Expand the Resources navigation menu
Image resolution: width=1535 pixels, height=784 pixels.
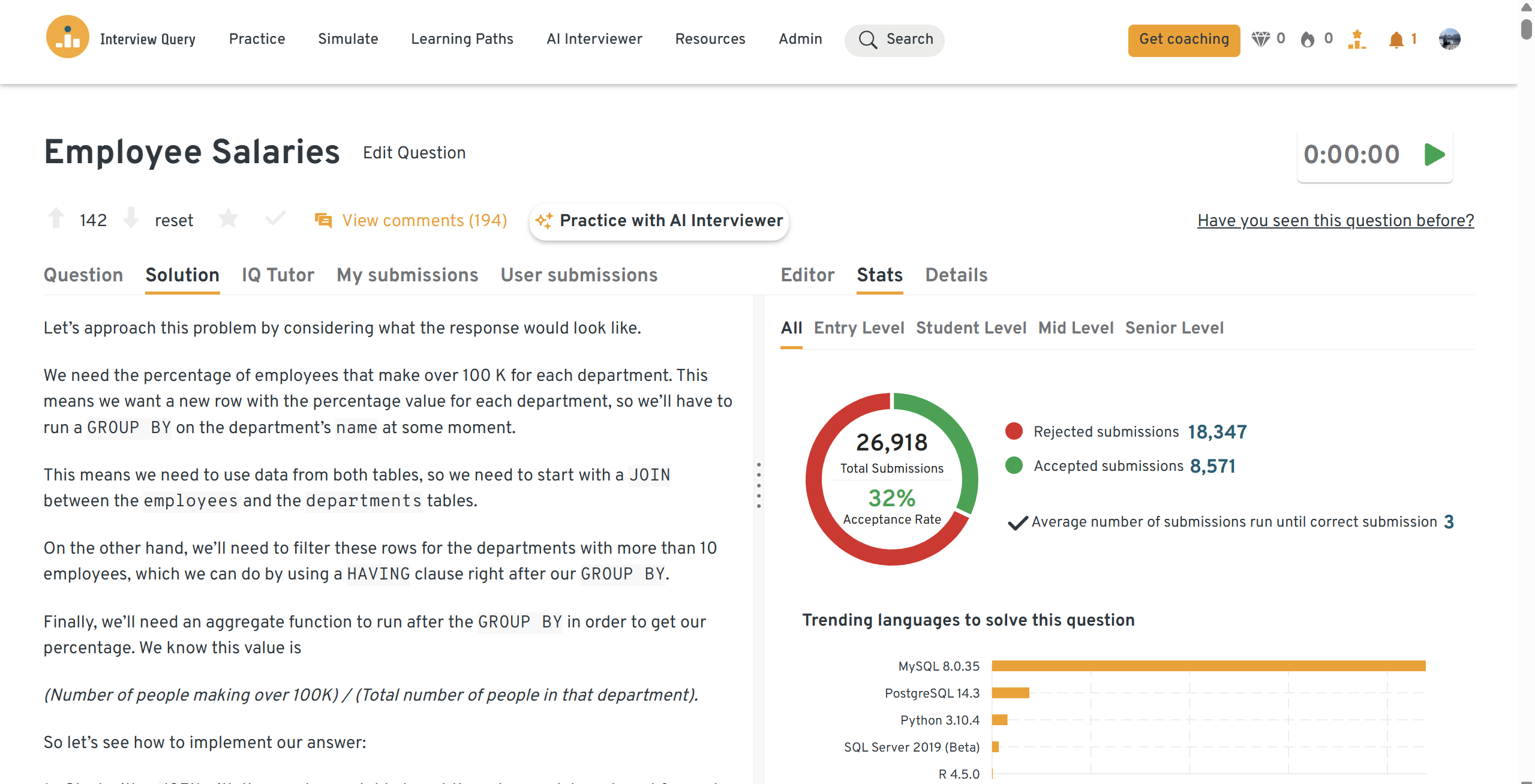click(710, 39)
